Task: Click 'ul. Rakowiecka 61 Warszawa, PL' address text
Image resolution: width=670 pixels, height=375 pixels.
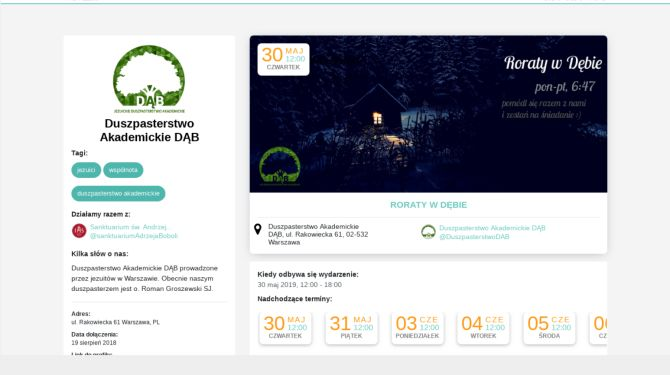Action: coord(115,322)
